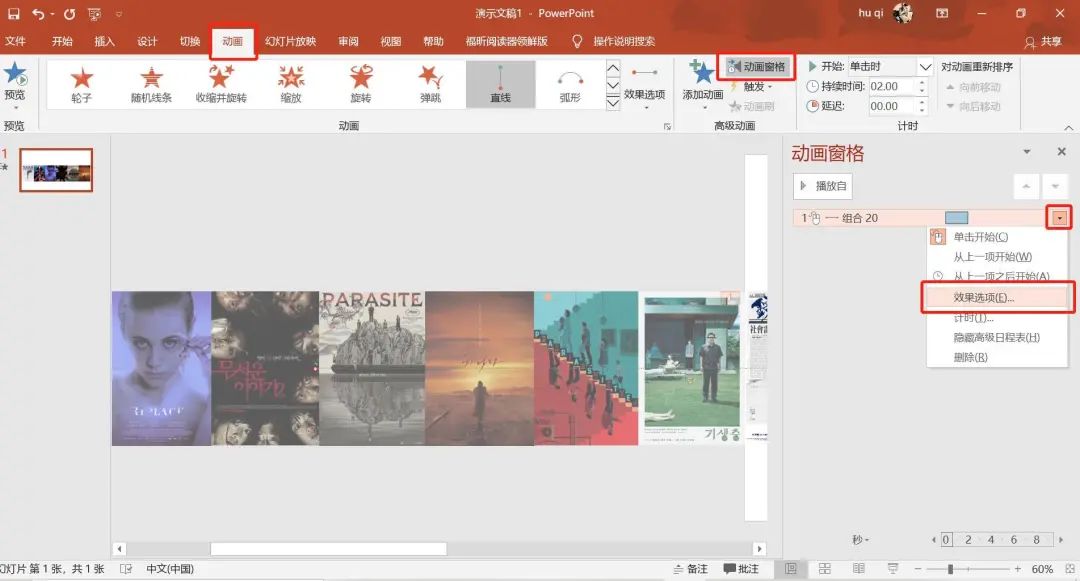Switch to the 插入 insert tab
This screenshot has height=581, width=1080.
click(x=104, y=41)
